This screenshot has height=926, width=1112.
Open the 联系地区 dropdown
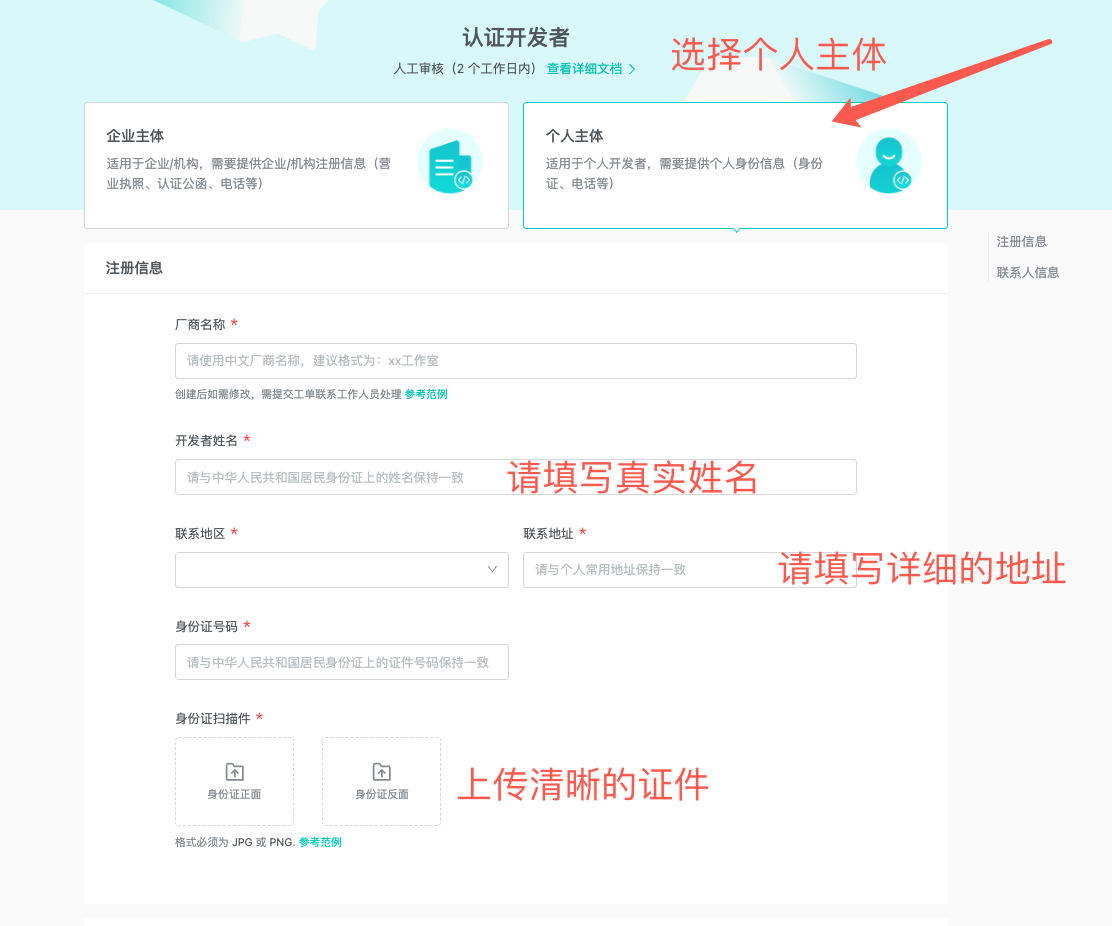click(x=342, y=570)
